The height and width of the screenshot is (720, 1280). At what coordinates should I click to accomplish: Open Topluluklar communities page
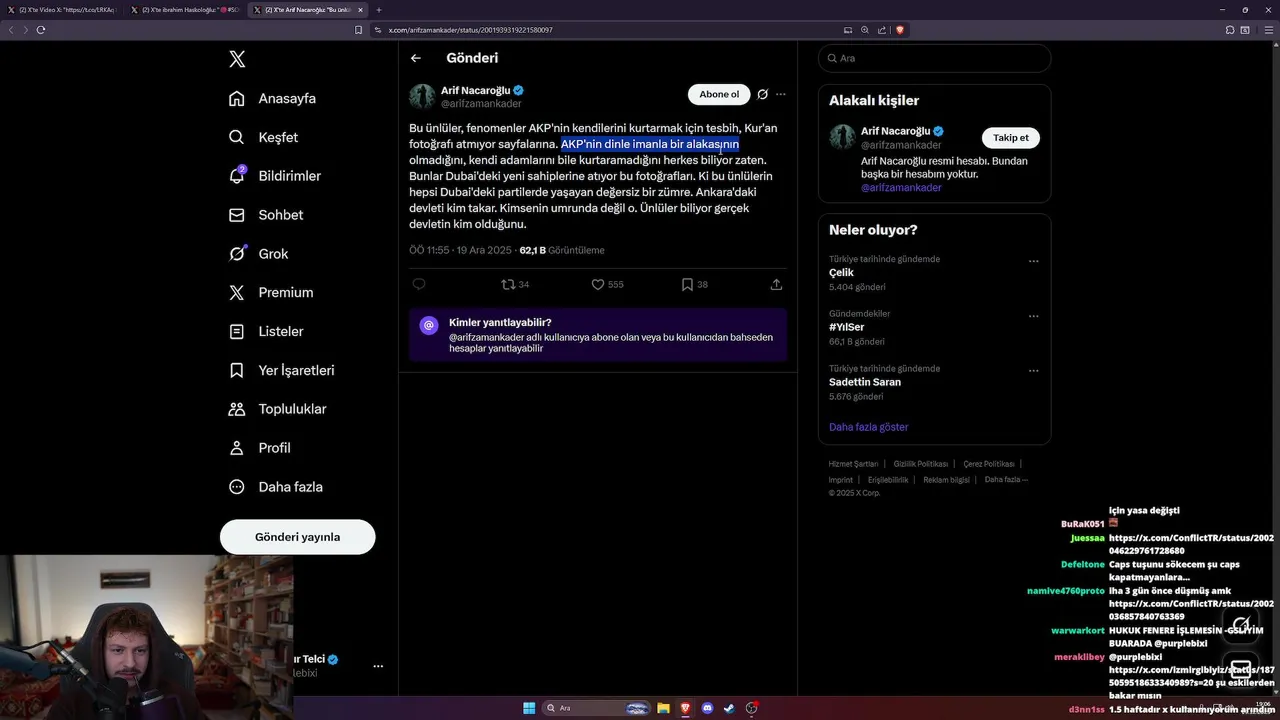[277, 409]
